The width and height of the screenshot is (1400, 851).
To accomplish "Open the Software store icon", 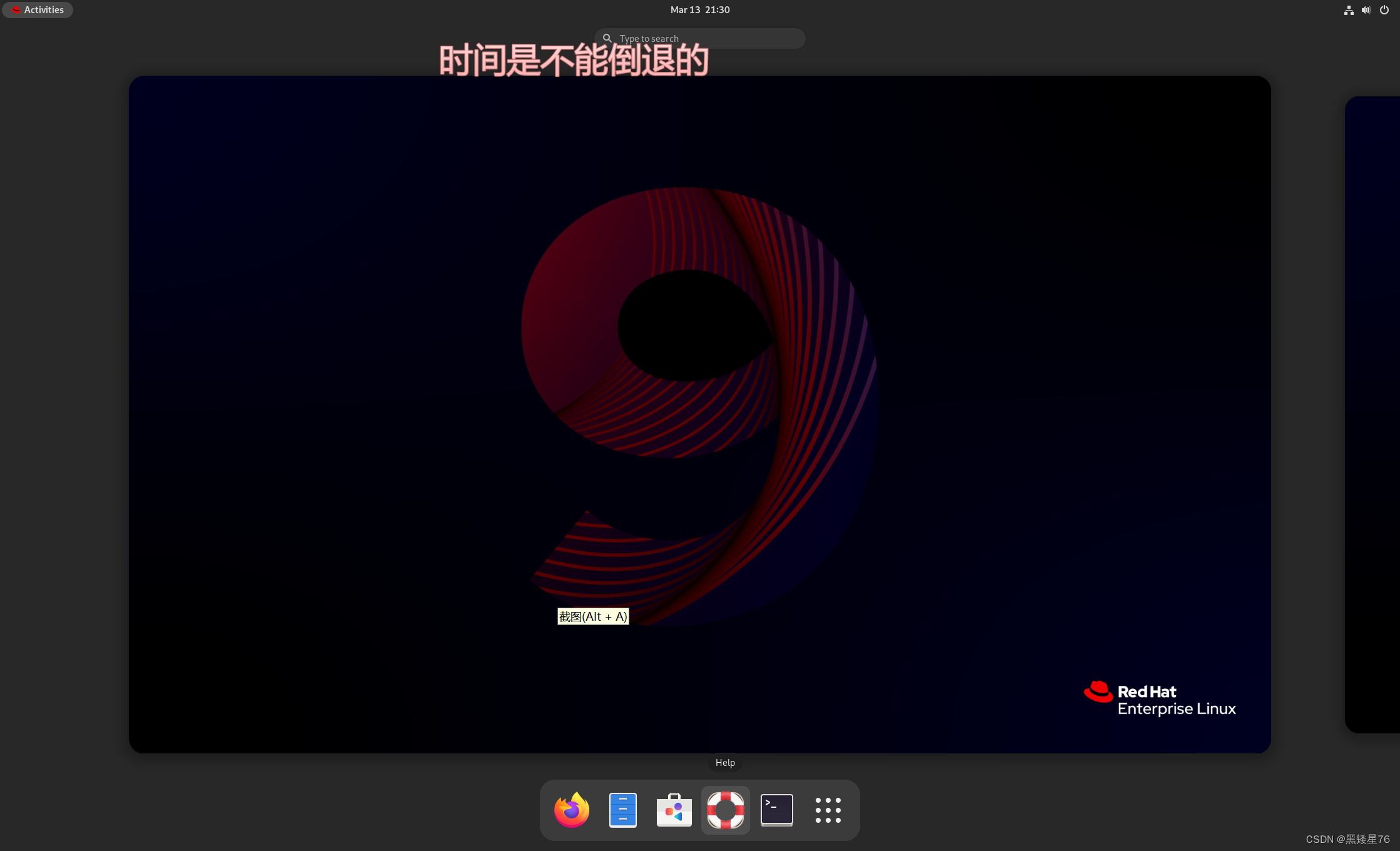I will coord(674,810).
